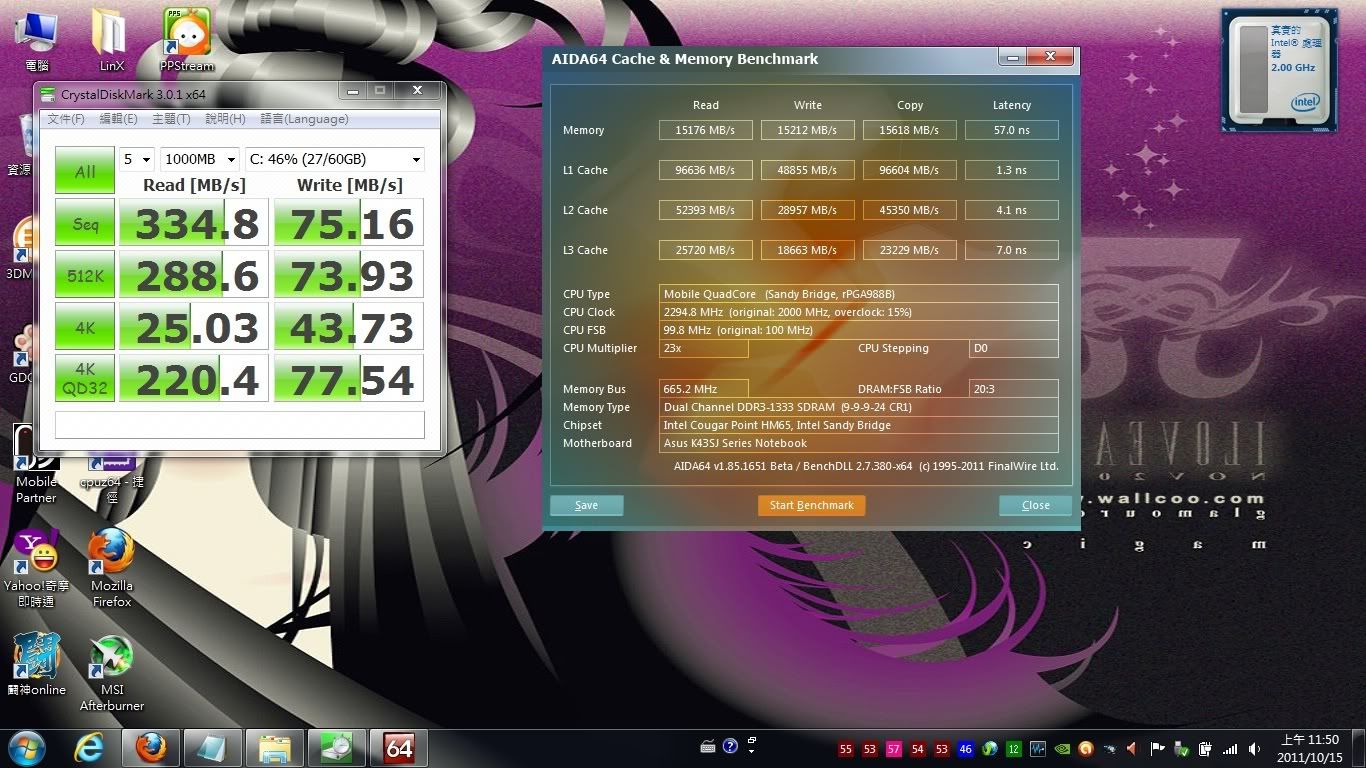The image size is (1366, 768).
Task: Open the network signal tray icon
Action: click(x=1230, y=749)
